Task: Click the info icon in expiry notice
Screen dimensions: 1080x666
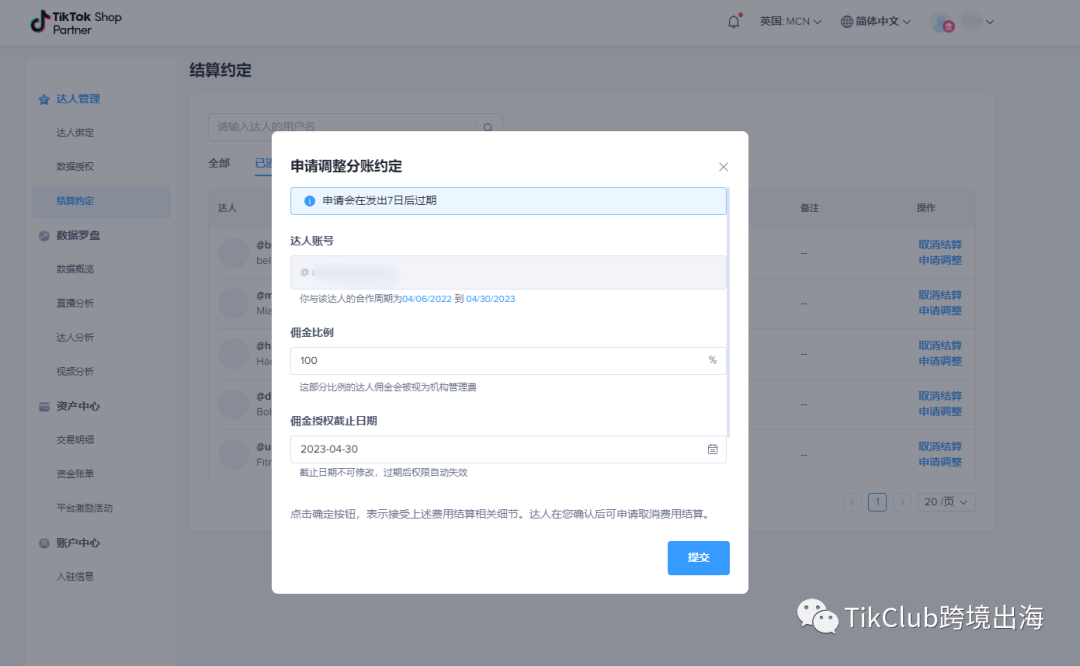Action: pos(309,201)
